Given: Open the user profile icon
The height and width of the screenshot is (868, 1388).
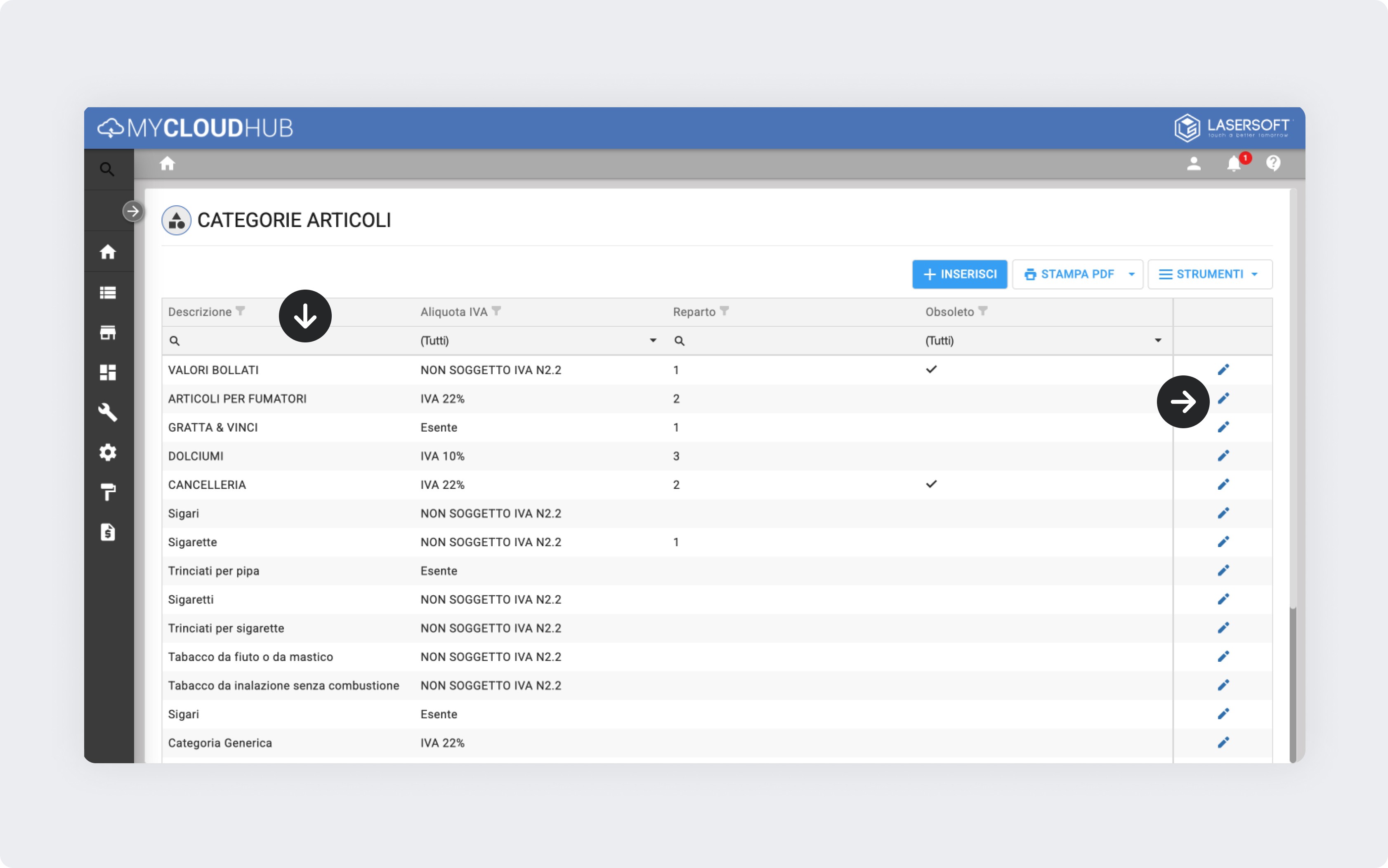Looking at the screenshot, I should 1193,164.
